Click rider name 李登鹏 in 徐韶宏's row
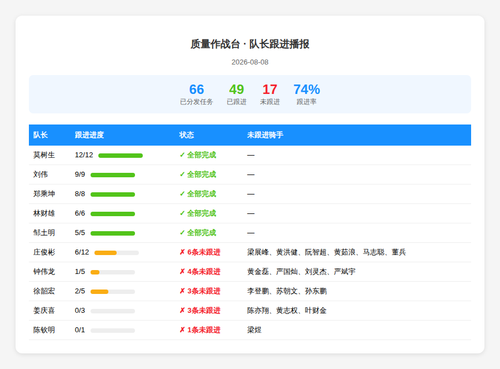 pyautogui.click(x=258, y=291)
